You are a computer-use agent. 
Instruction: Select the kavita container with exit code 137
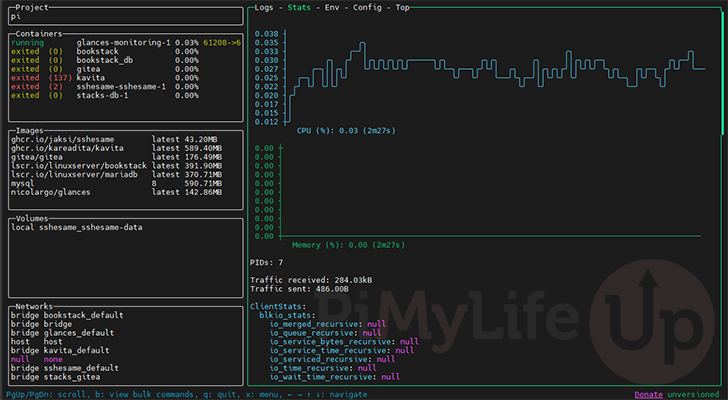(91, 78)
